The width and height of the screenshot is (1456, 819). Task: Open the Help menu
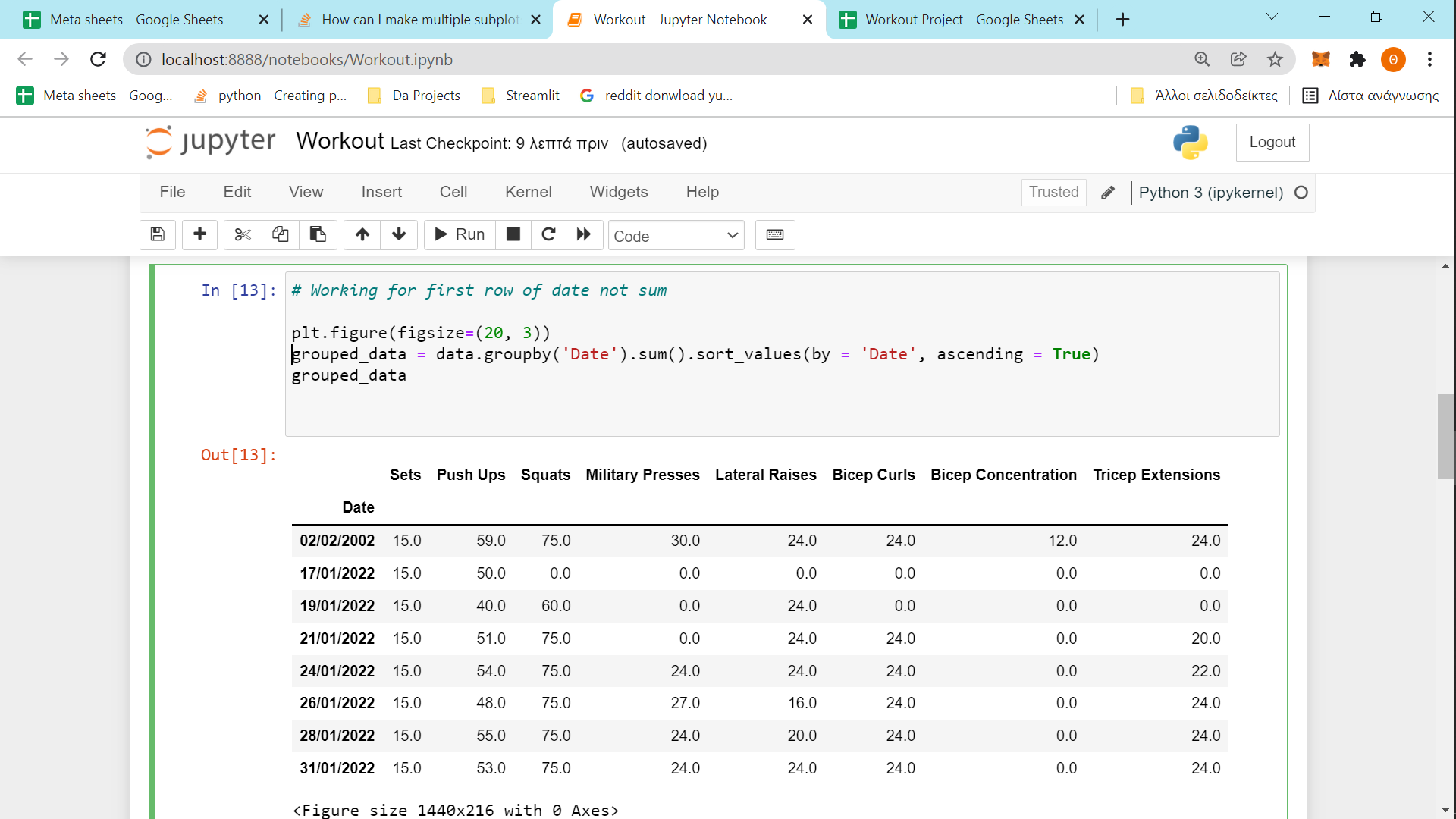click(x=702, y=193)
